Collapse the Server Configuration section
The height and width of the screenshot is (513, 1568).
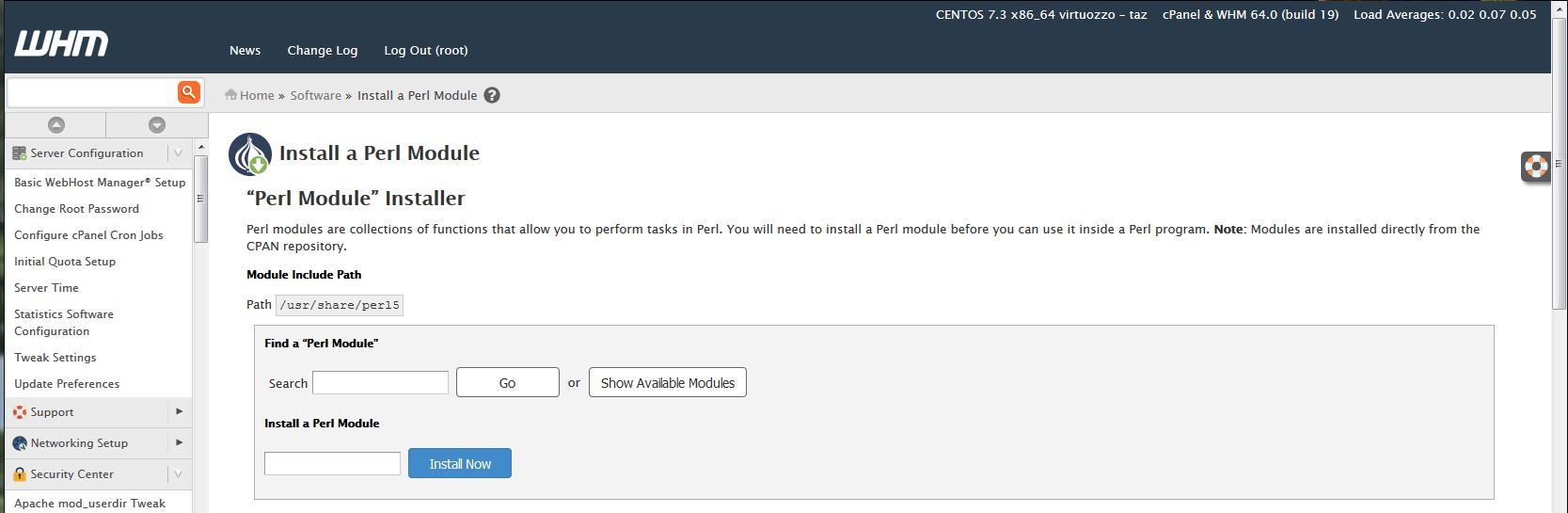(x=178, y=153)
